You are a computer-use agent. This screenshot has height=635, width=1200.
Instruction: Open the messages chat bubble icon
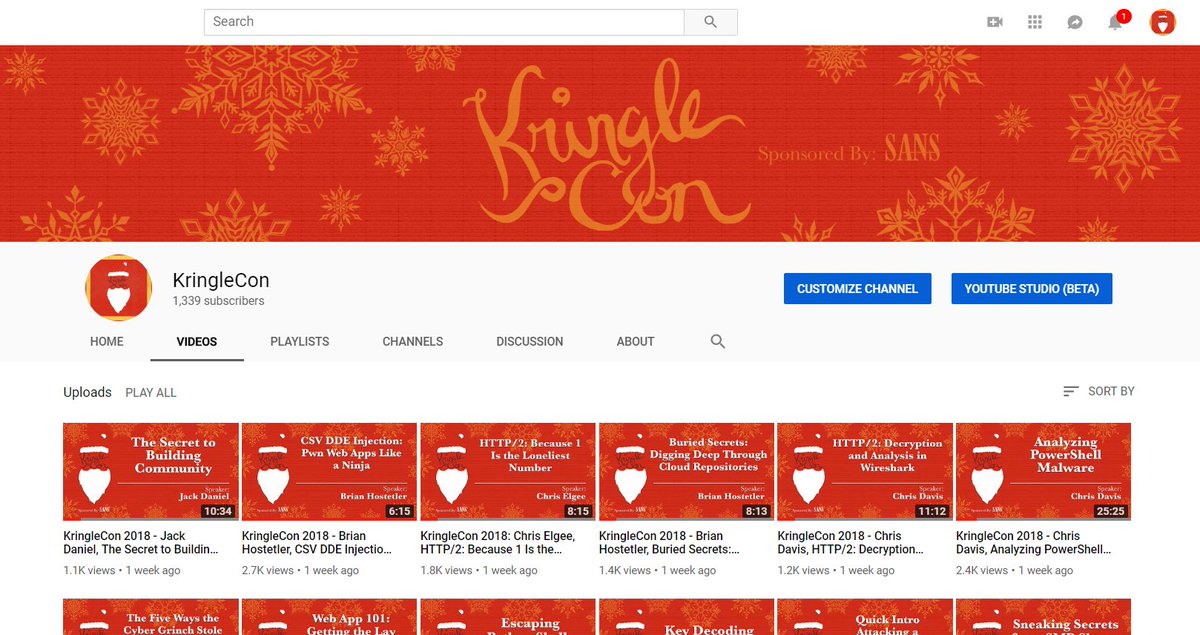pyautogui.click(x=1075, y=22)
